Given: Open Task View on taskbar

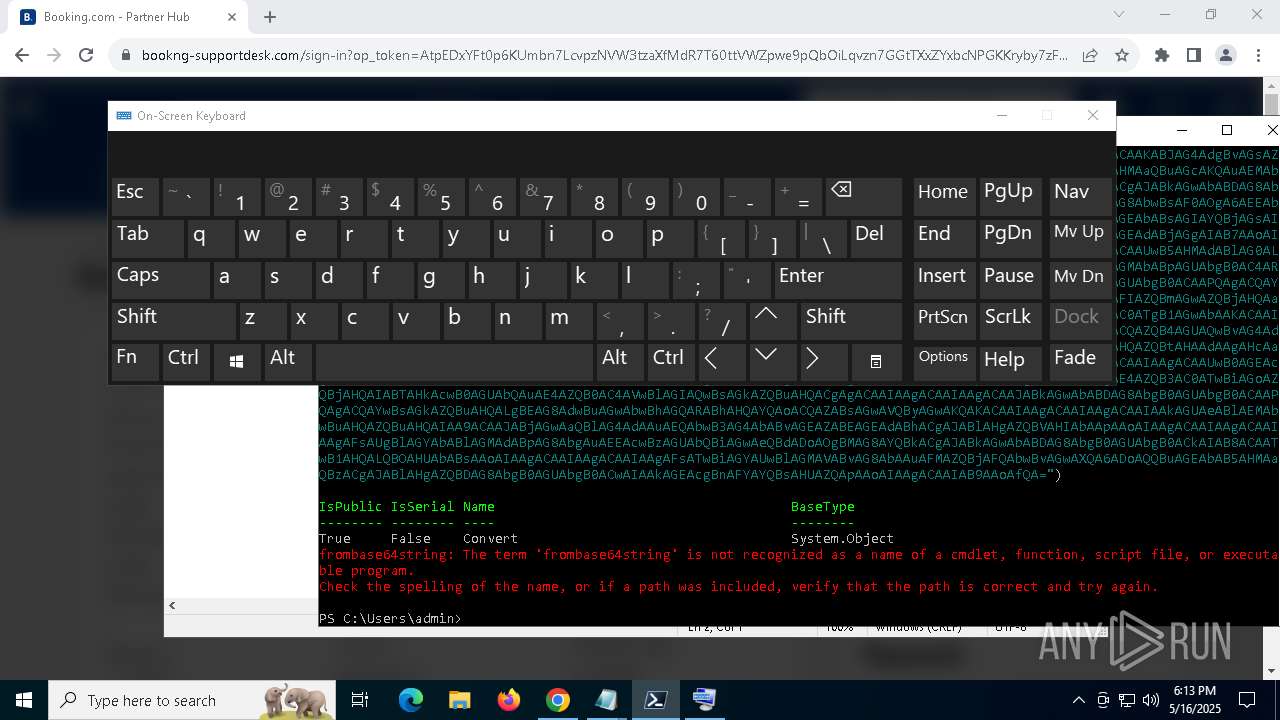Looking at the screenshot, I should 361,700.
